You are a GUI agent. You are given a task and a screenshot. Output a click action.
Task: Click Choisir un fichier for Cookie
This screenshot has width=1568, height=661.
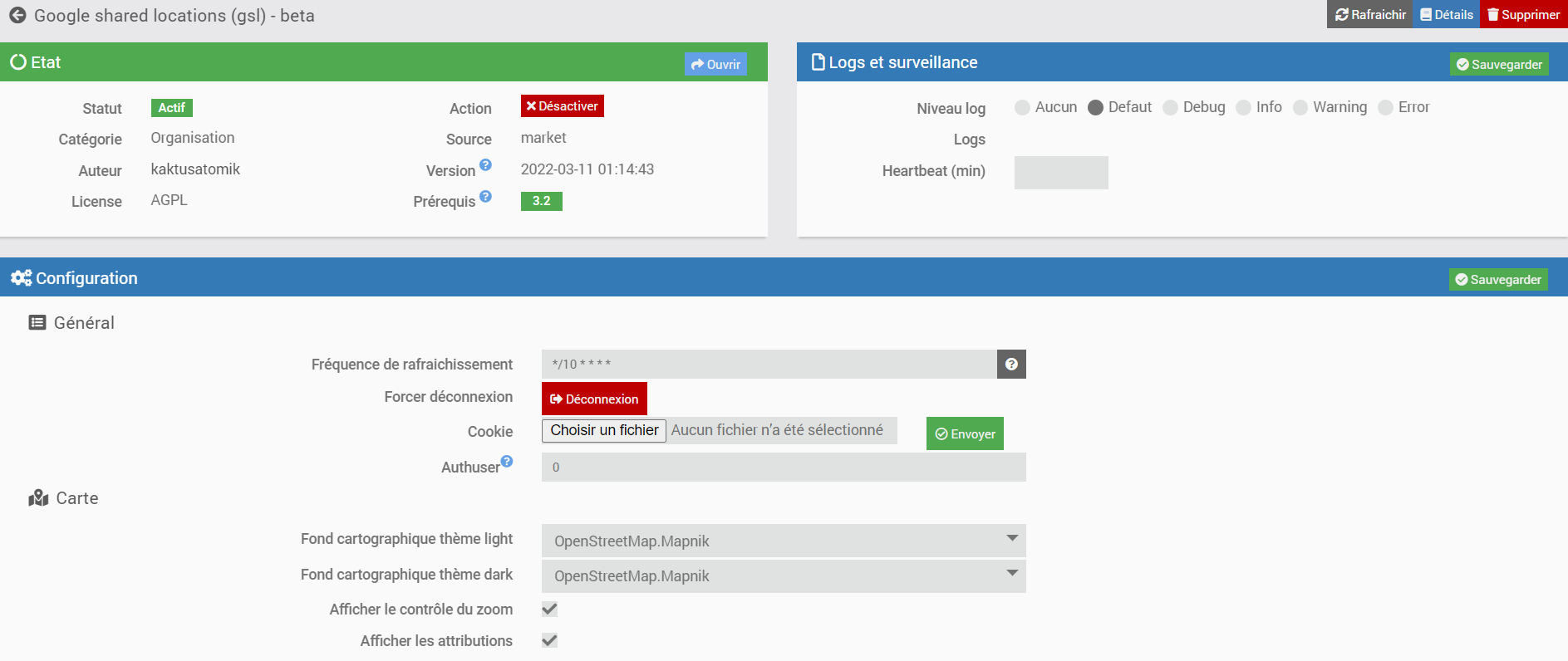click(x=604, y=430)
